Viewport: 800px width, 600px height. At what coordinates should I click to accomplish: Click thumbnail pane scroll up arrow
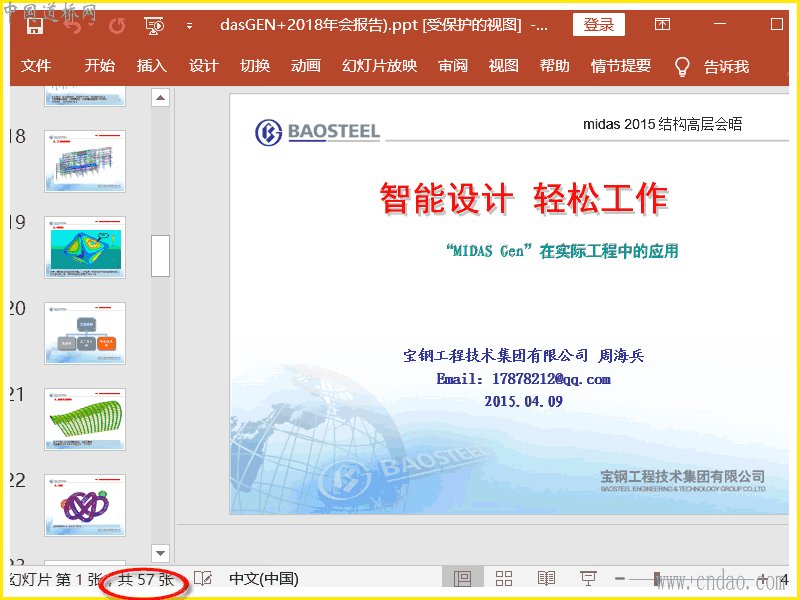click(x=160, y=97)
